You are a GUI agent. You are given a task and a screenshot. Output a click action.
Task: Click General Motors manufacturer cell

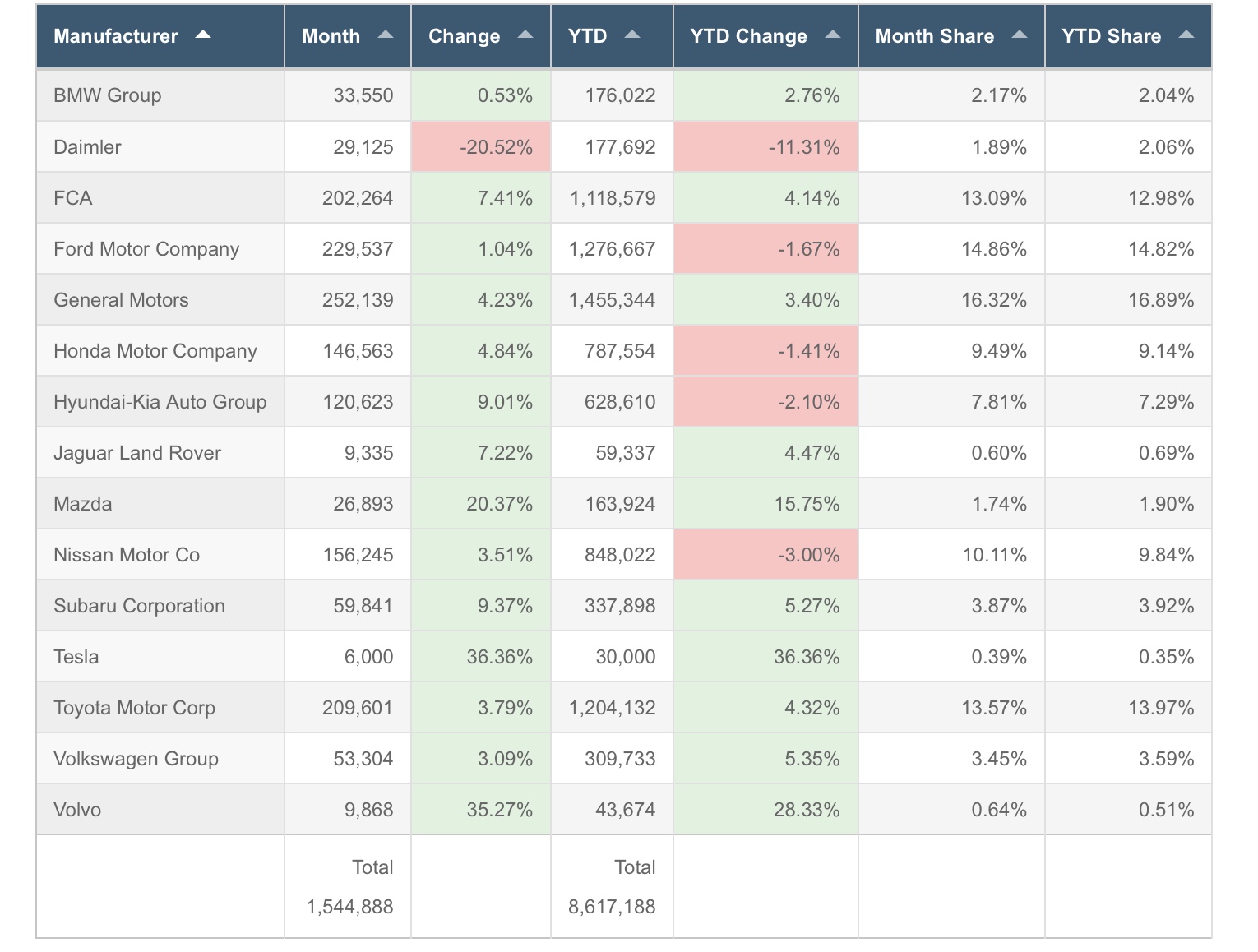160,300
